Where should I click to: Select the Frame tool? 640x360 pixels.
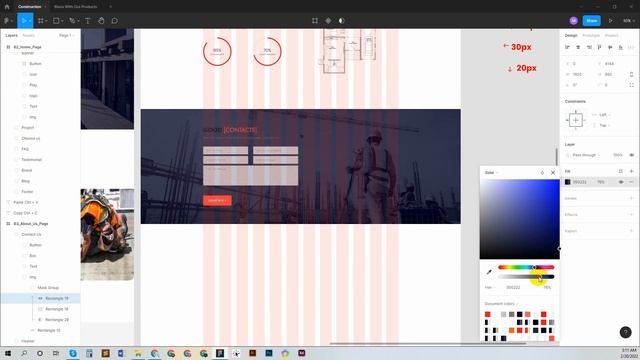[42, 20]
